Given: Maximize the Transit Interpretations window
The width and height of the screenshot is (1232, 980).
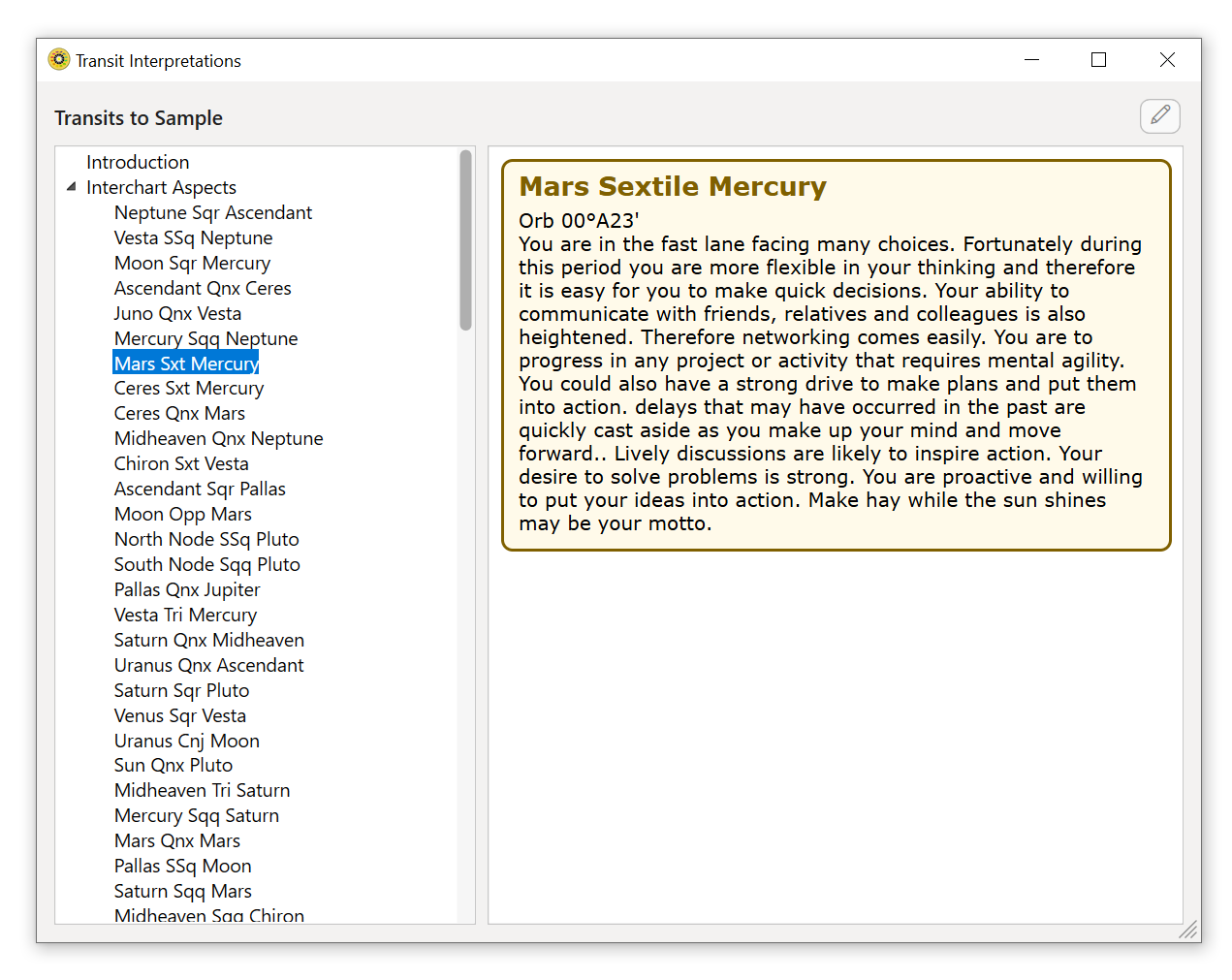Looking at the screenshot, I should 1098,60.
